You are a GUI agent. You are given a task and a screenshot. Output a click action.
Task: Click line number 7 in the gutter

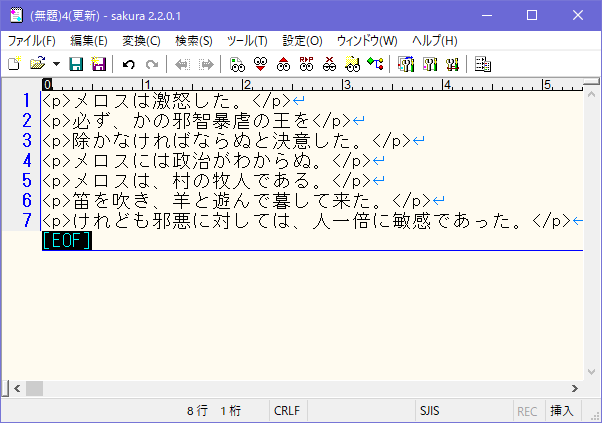(26, 220)
